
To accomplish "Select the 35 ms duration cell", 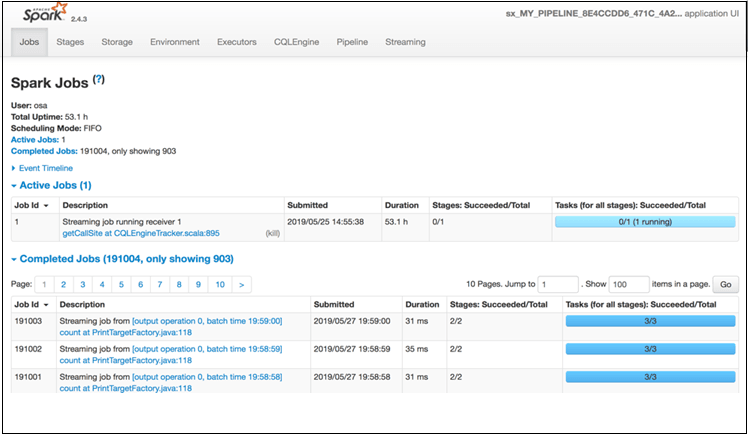I will tap(416, 349).
